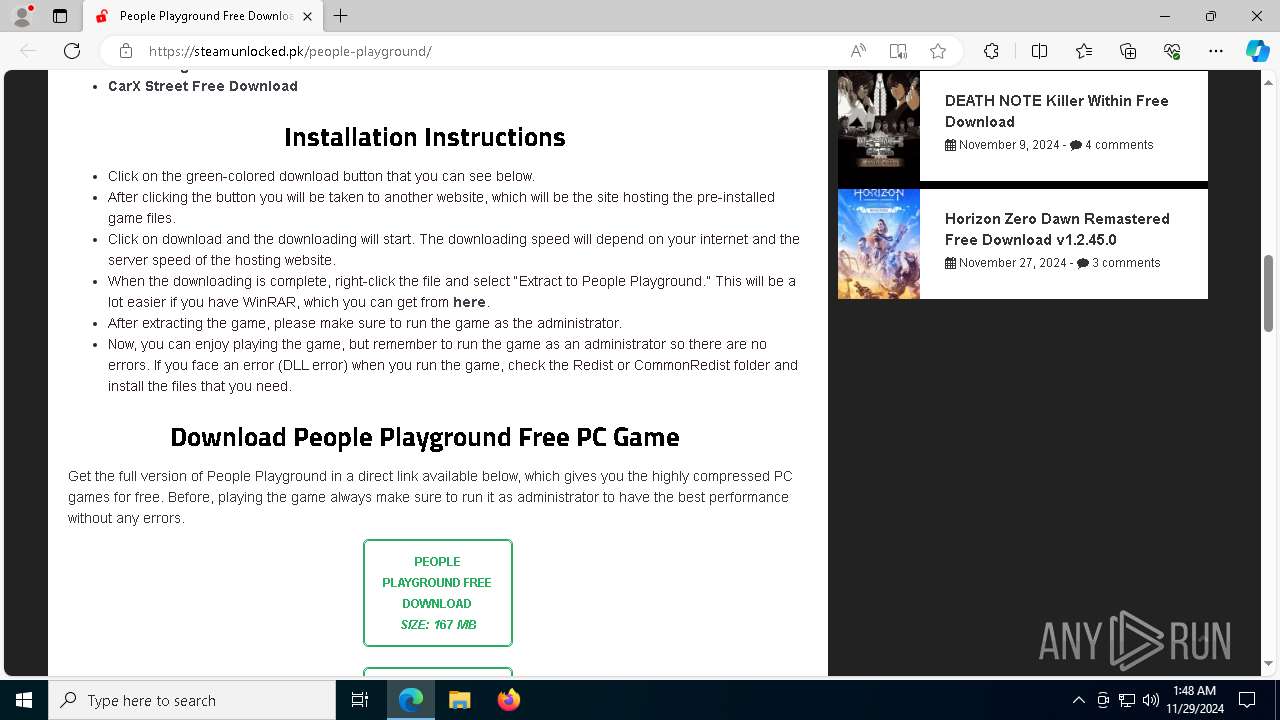This screenshot has width=1280, height=720.
Task: Open clock showing 1:48 AM
Action: click(x=1195, y=700)
